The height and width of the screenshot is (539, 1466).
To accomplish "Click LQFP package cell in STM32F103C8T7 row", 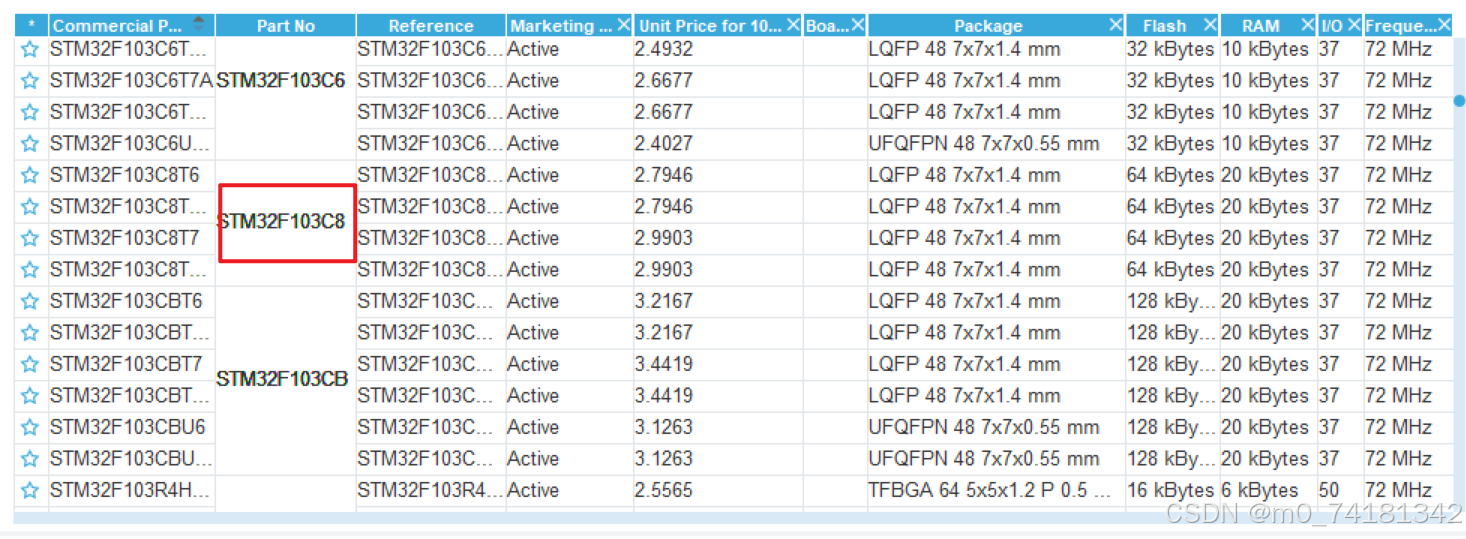I will [x=996, y=238].
